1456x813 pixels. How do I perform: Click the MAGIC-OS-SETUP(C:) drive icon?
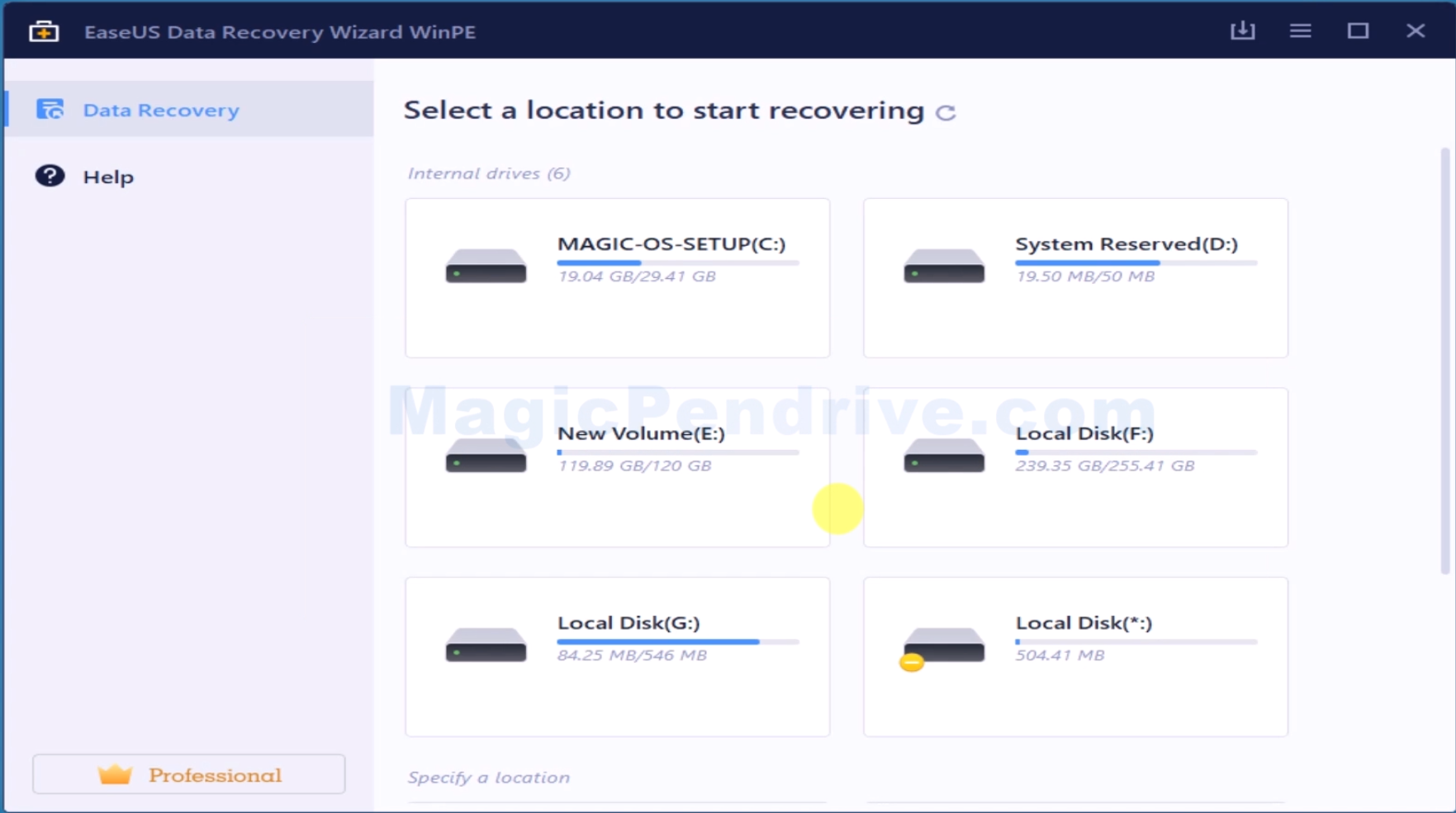(x=486, y=266)
